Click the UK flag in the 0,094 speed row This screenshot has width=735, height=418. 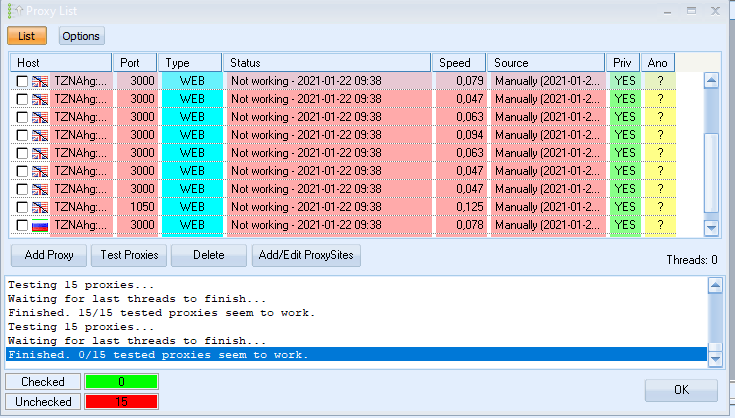[40, 135]
